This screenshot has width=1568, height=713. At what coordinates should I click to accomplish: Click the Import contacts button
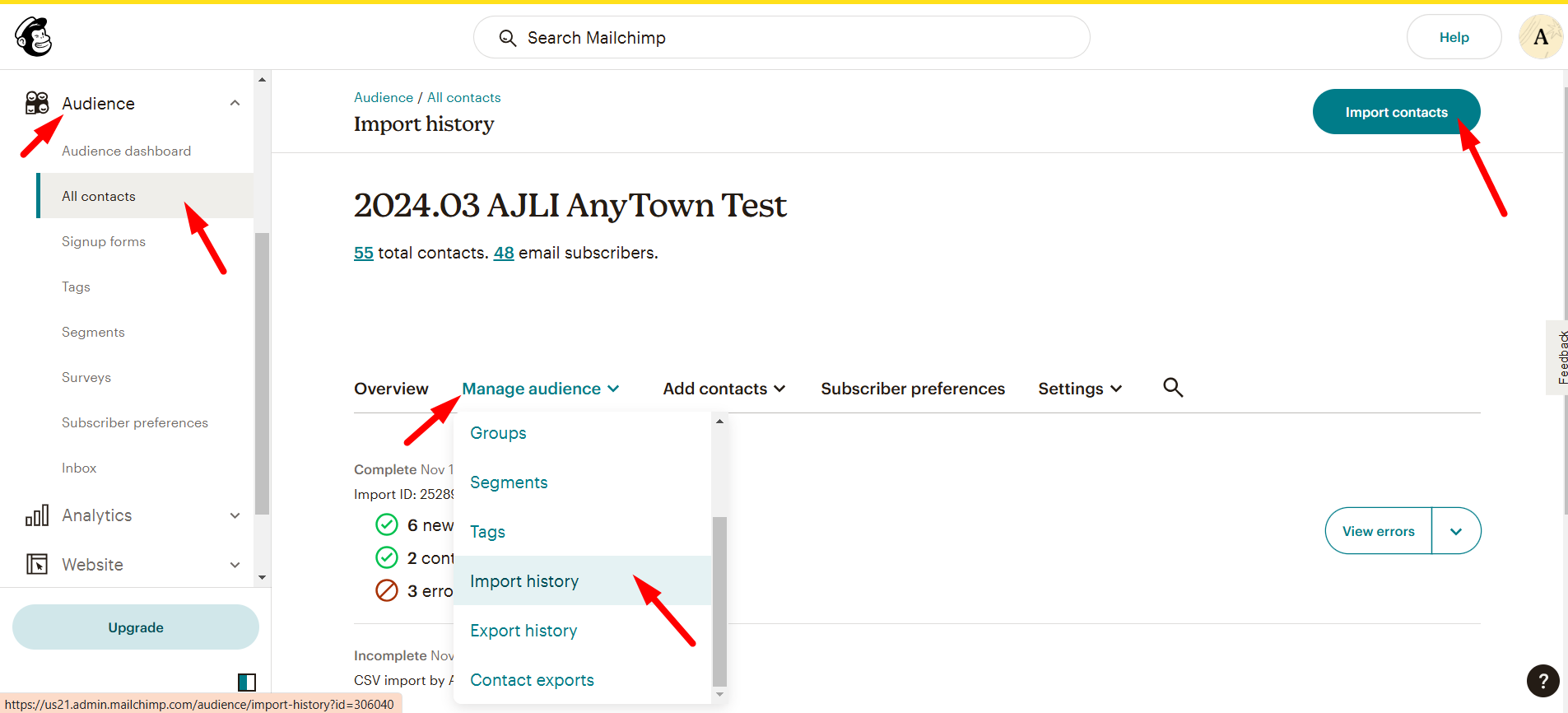[1396, 112]
